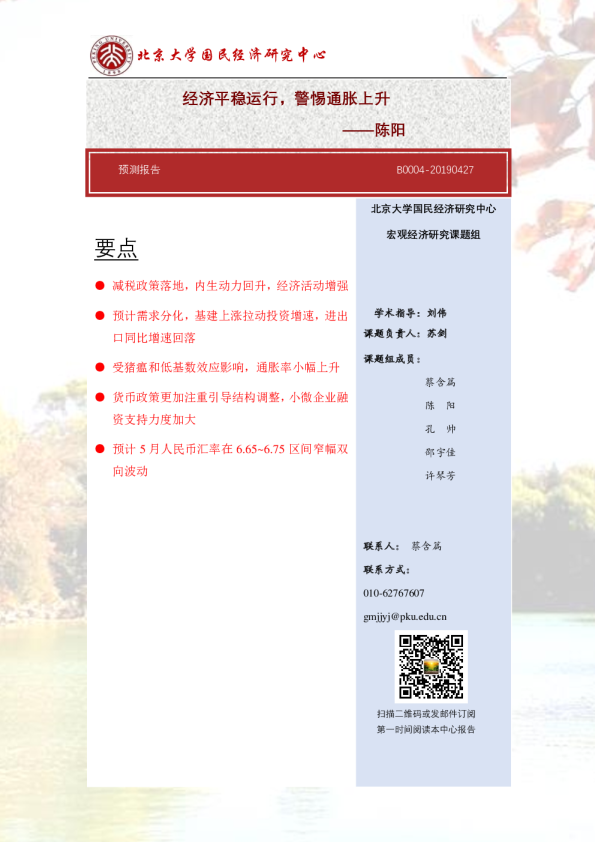Viewport: 595px width, 842px height.
Task: Click the 联系人： contact line
Action: tap(403, 546)
